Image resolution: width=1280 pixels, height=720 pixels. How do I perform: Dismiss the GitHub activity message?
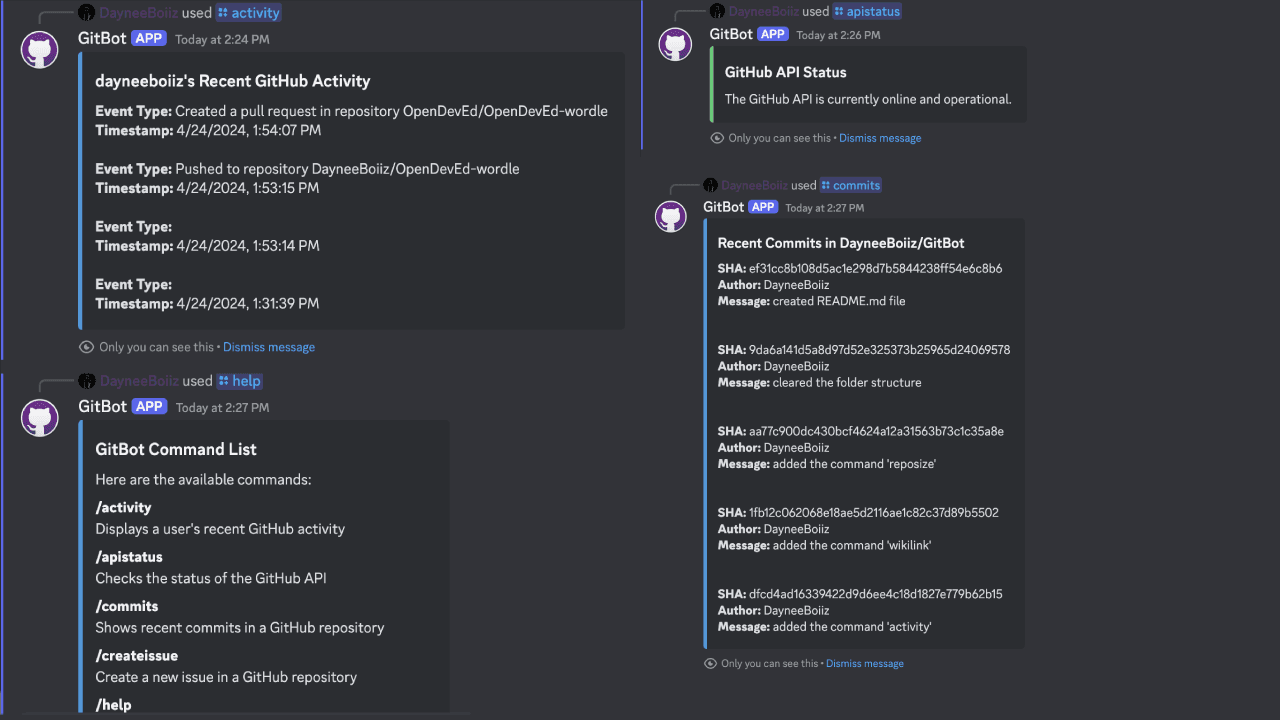(269, 347)
